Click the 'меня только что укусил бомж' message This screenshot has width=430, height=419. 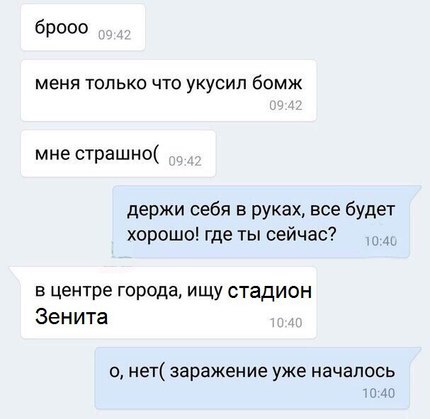tap(168, 91)
